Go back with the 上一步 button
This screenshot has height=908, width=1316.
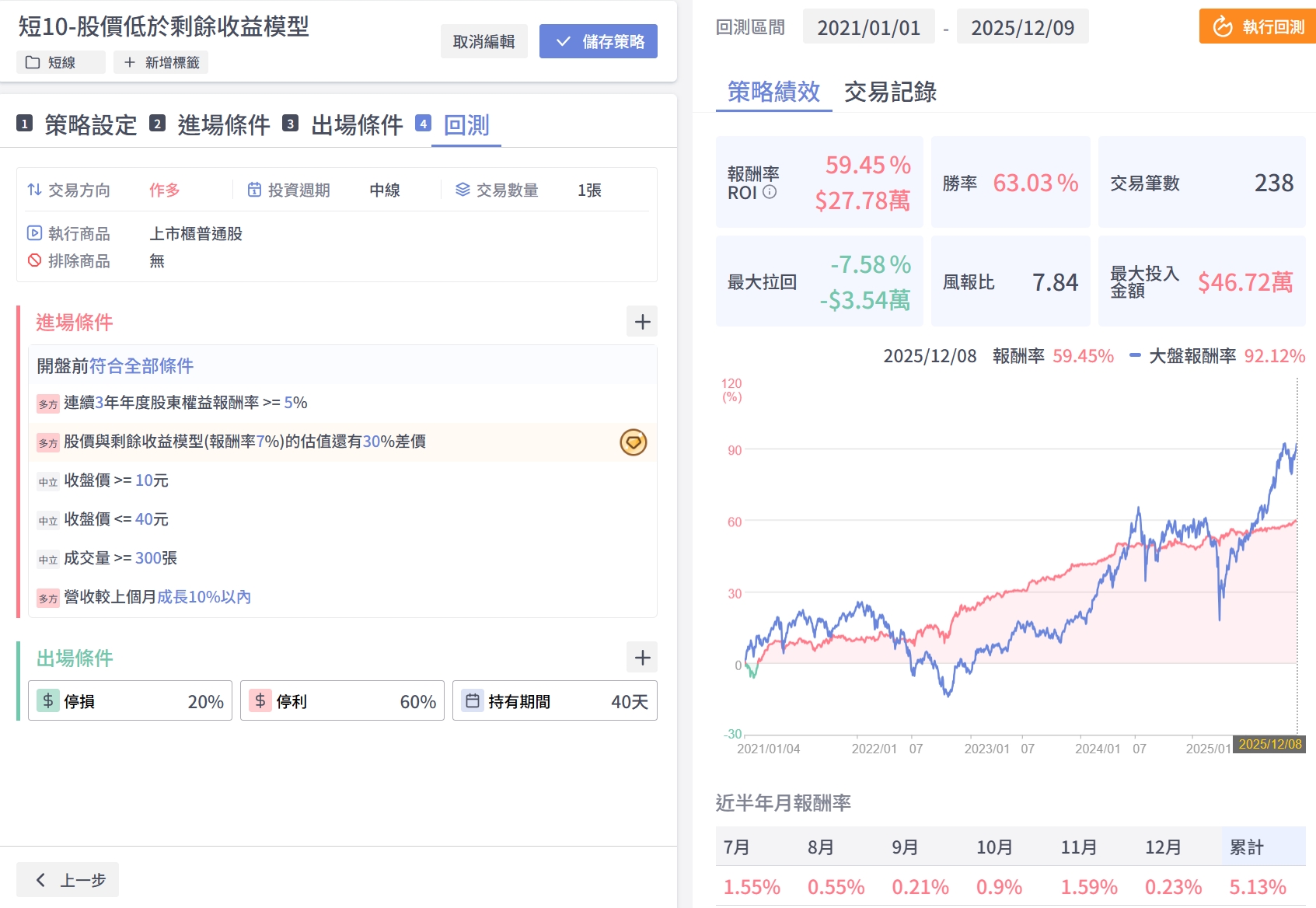pyautogui.click(x=68, y=880)
